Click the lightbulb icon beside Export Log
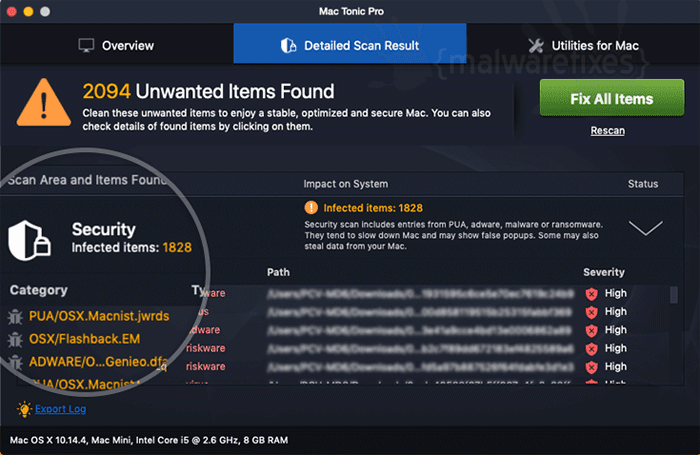Screen dimensions: 700x455 (x=24, y=409)
